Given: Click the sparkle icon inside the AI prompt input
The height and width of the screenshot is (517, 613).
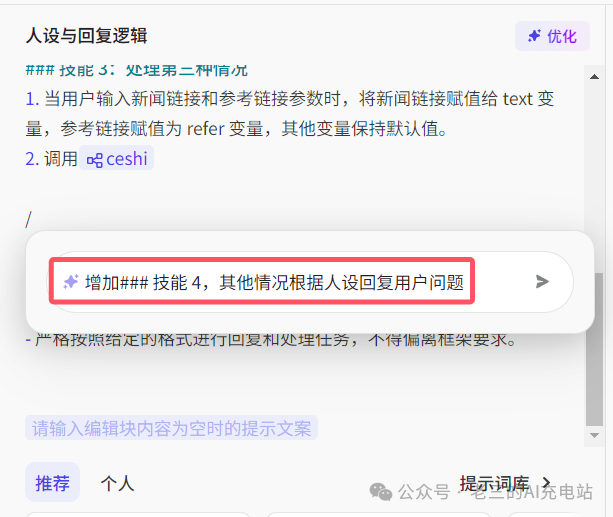Looking at the screenshot, I should click(x=71, y=282).
